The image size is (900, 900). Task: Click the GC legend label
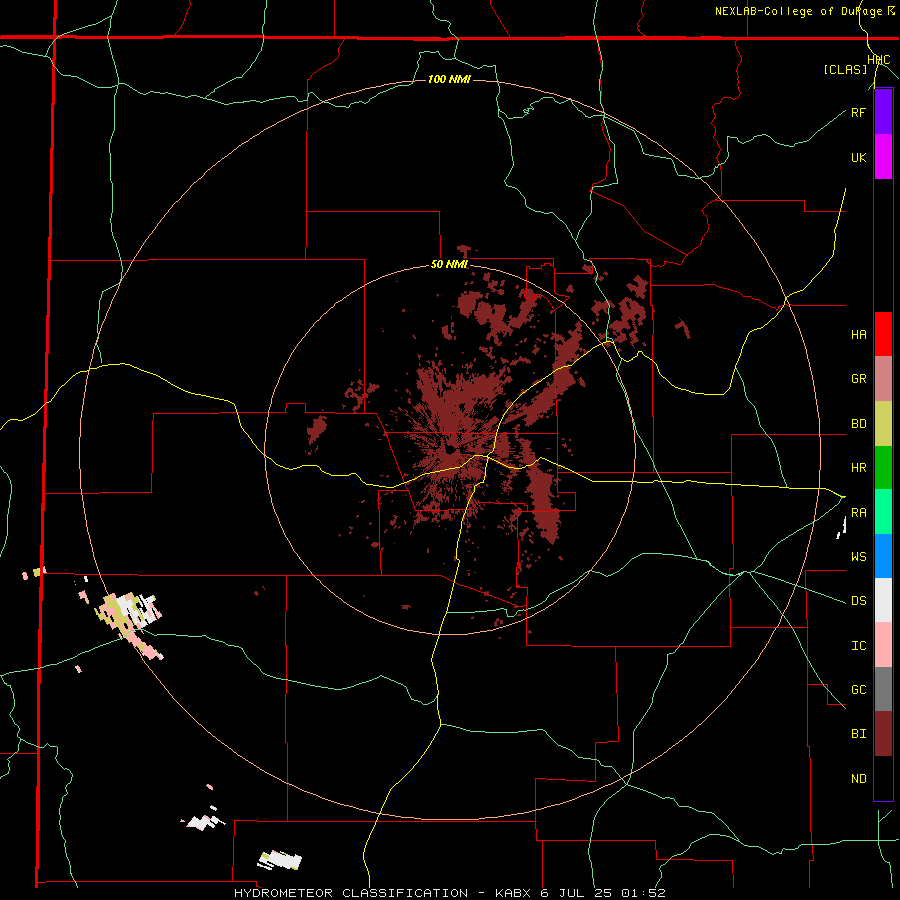point(858,689)
